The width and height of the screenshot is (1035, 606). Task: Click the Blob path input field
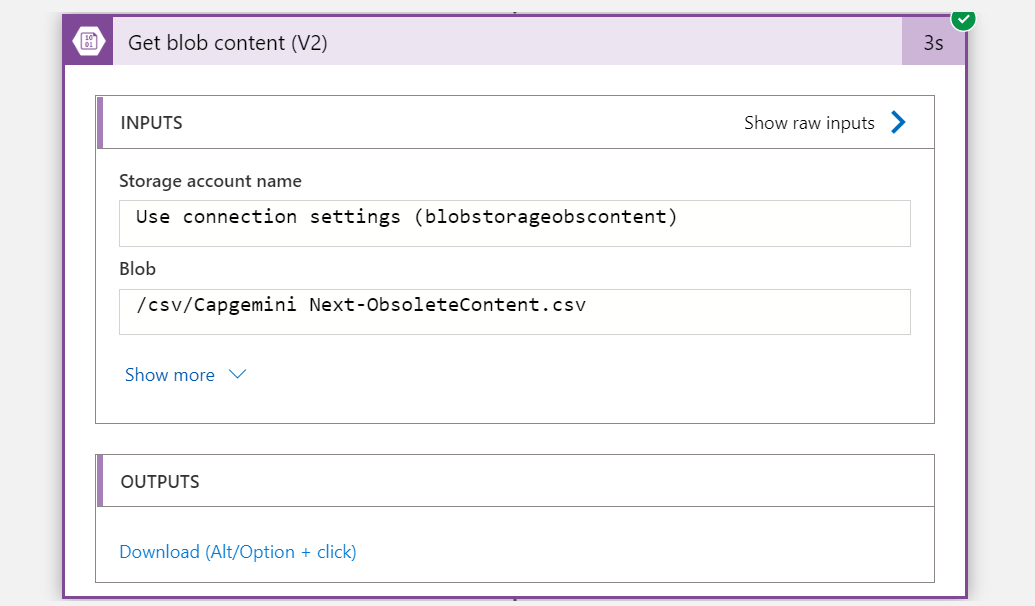515,311
